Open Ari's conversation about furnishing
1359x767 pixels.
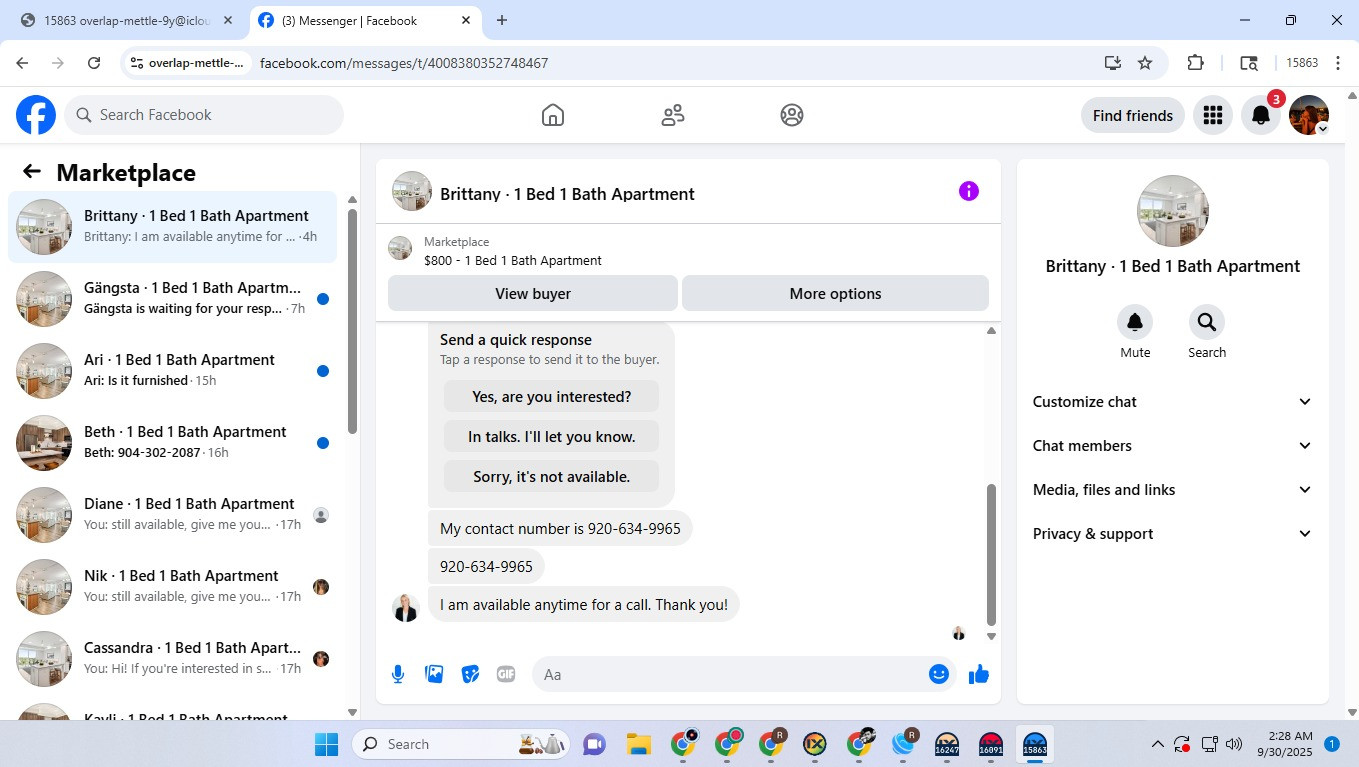coord(172,371)
